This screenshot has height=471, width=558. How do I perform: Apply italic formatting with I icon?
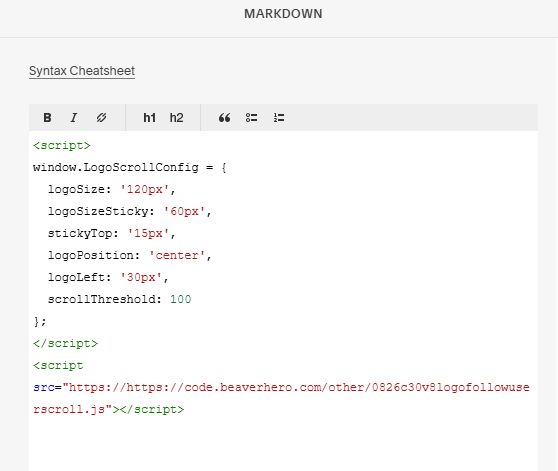(74, 118)
